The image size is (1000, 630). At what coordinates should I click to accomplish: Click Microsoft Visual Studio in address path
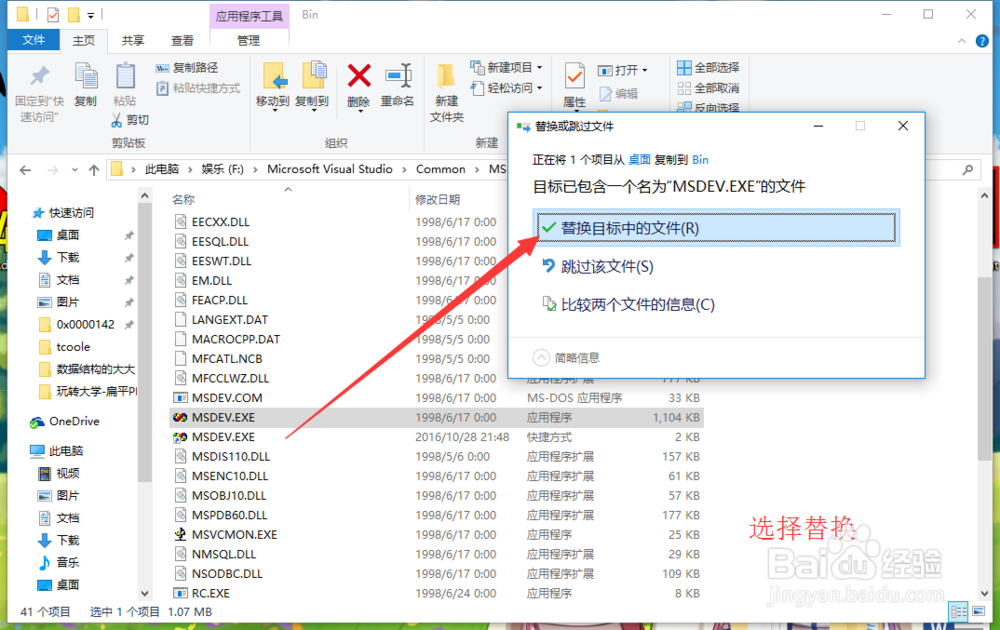(330, 169)
